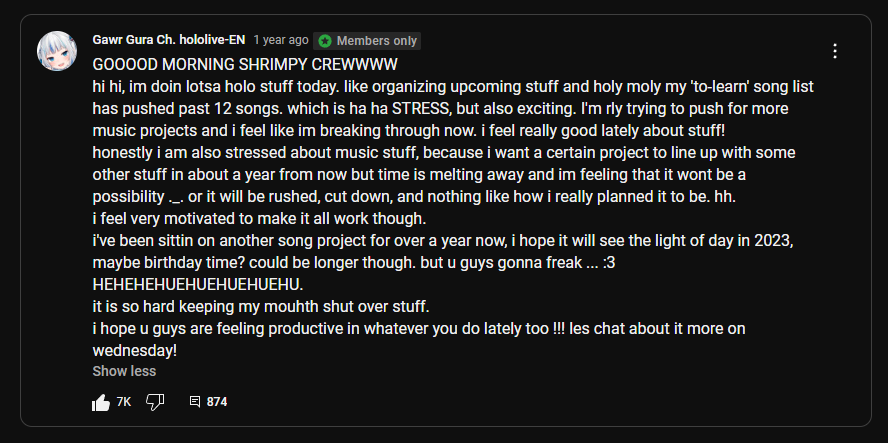Click the green star membership icon

tap(325, 41)
